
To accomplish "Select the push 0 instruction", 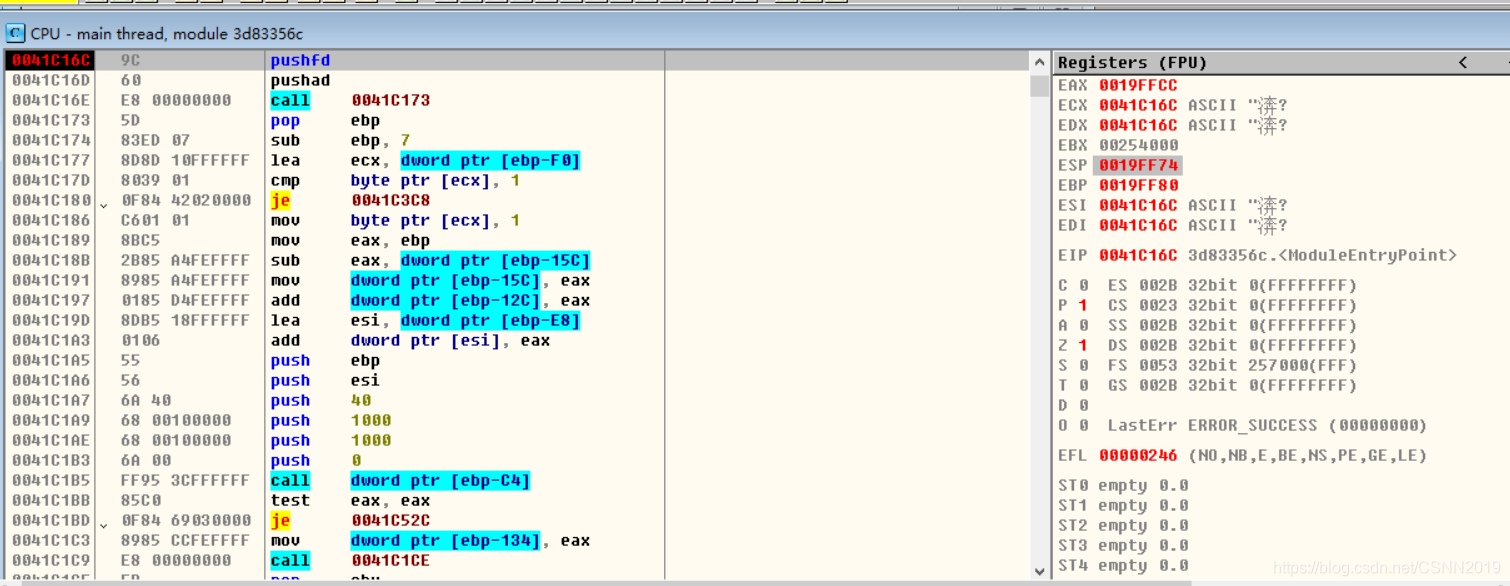I will click(x=316, y=461).
